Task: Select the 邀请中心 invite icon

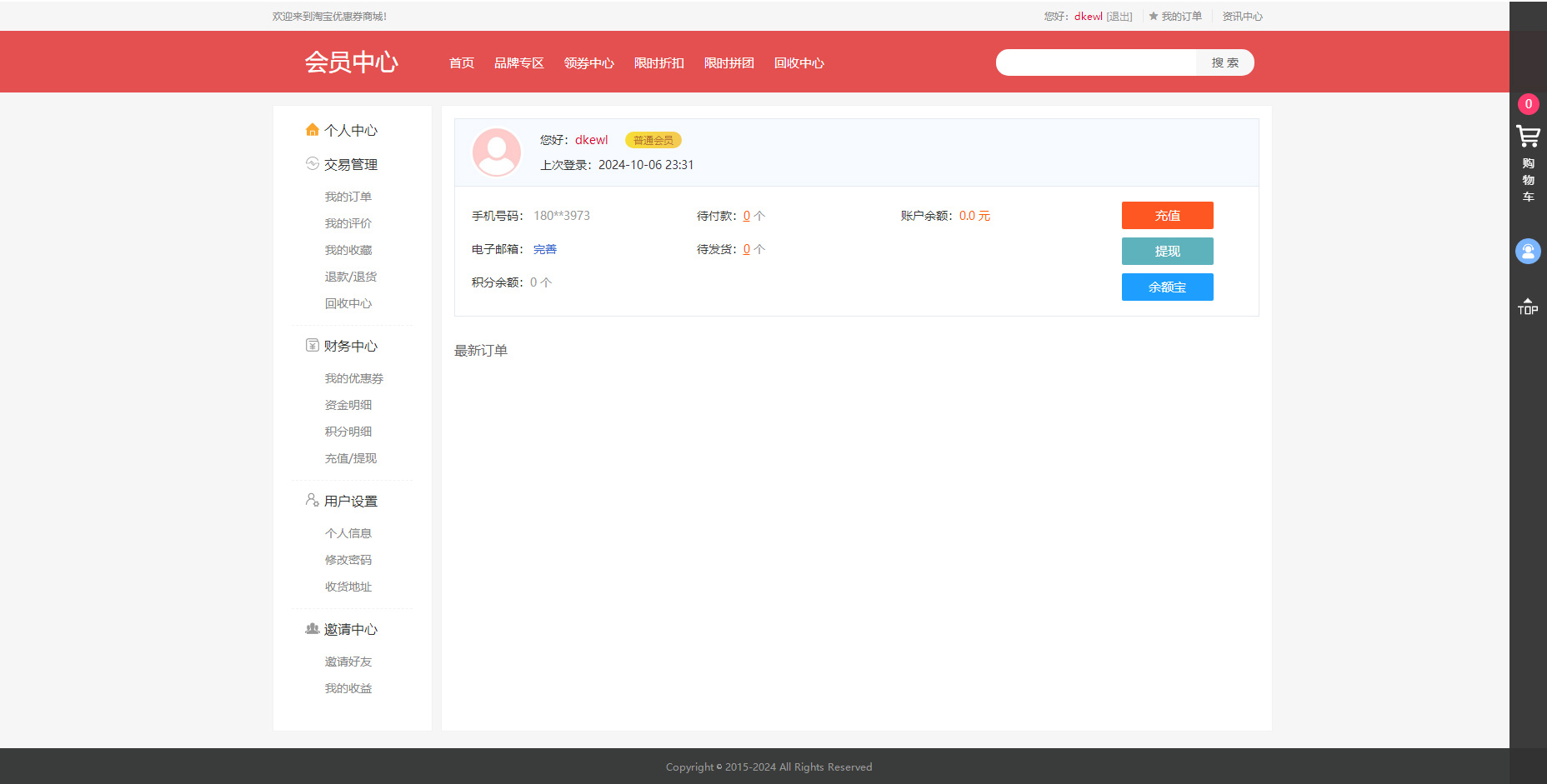Action: (312, 629)
